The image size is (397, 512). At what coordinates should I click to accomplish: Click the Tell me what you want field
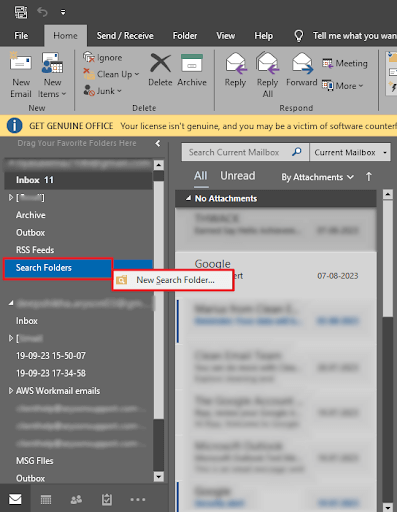pyautogui.click(x=355, y=36)
